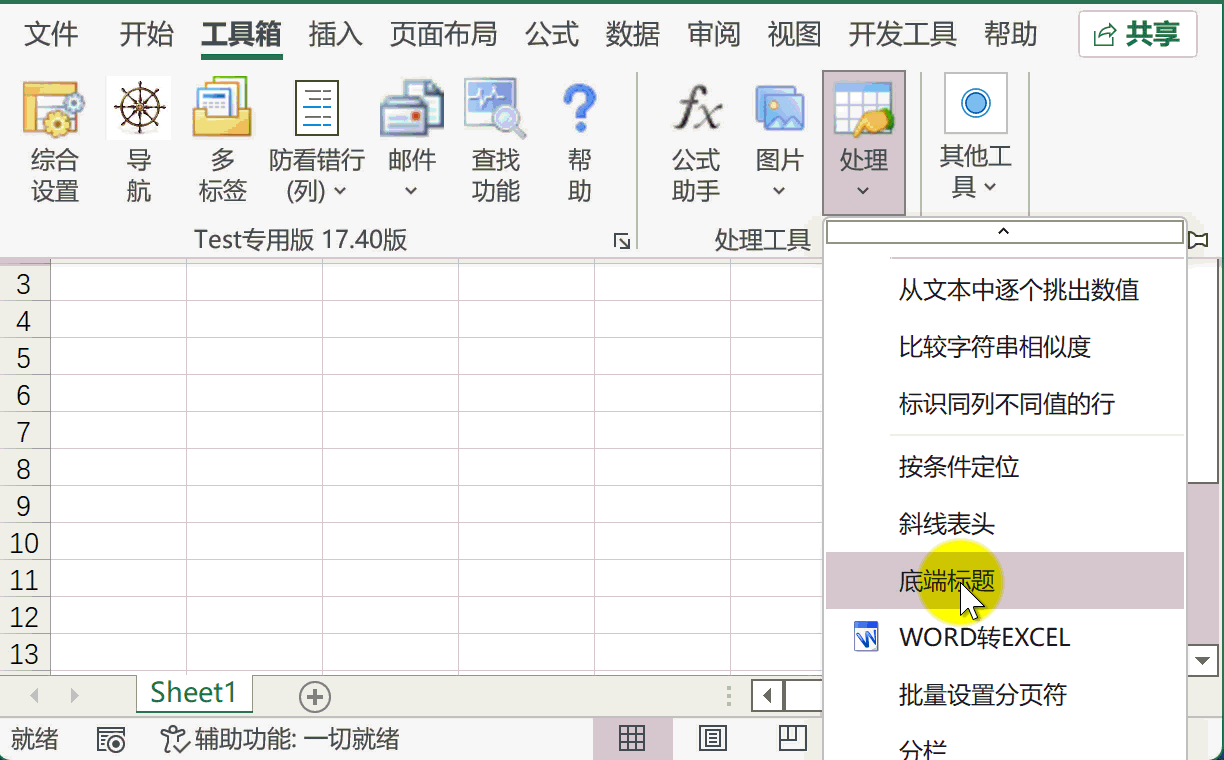1224x760 pixels.
Task: Expand the 防看错行(列) dropdown
Action: (x=317, y=175)
